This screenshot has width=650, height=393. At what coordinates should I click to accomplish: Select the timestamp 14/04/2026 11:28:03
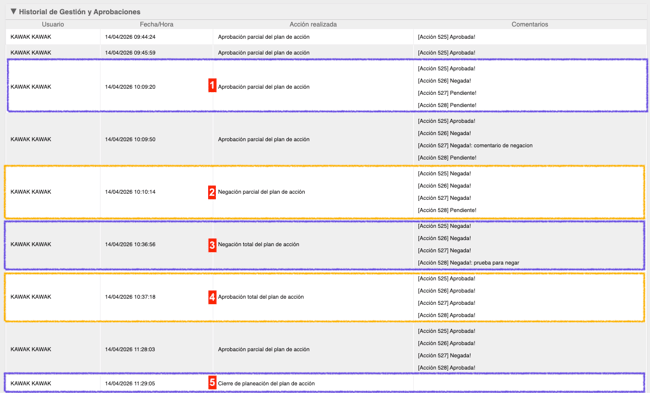[x=130, y=349]
